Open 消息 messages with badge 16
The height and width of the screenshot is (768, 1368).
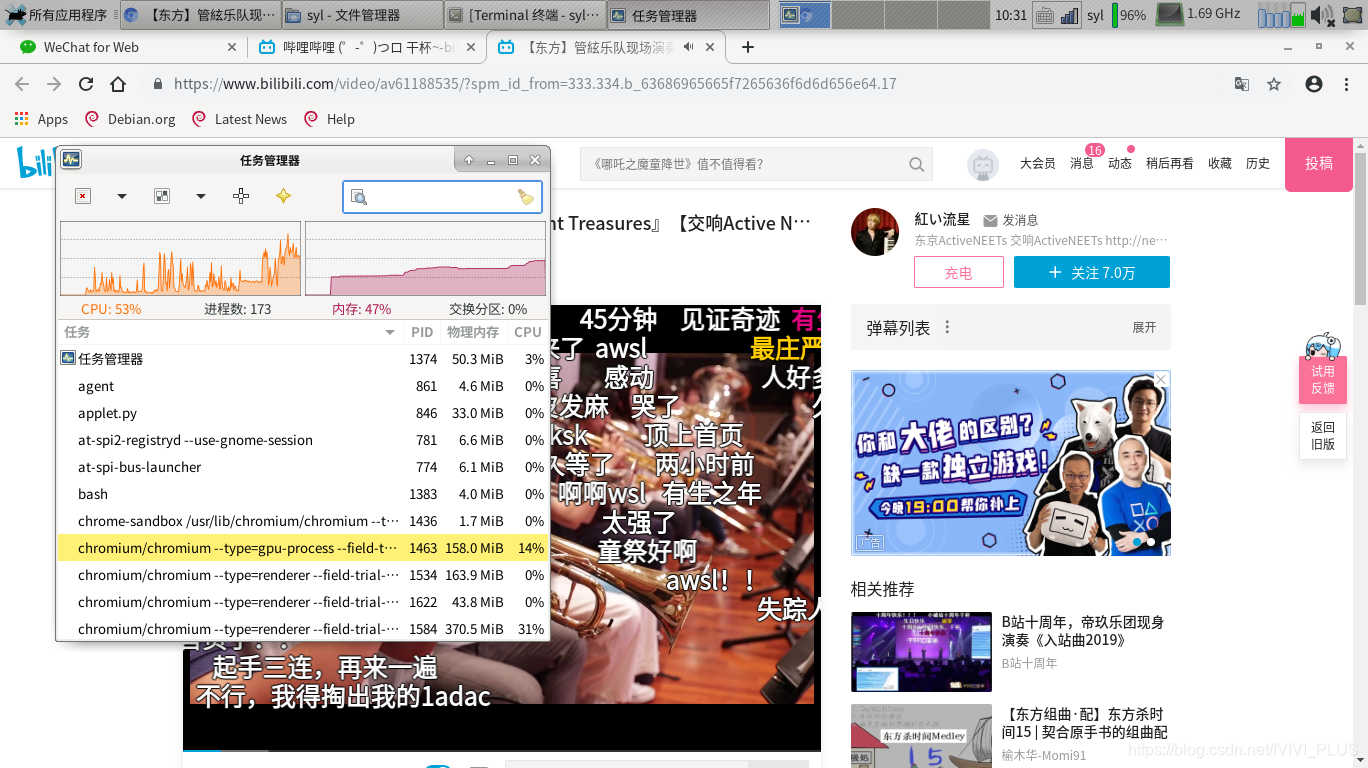(1082, 163)
